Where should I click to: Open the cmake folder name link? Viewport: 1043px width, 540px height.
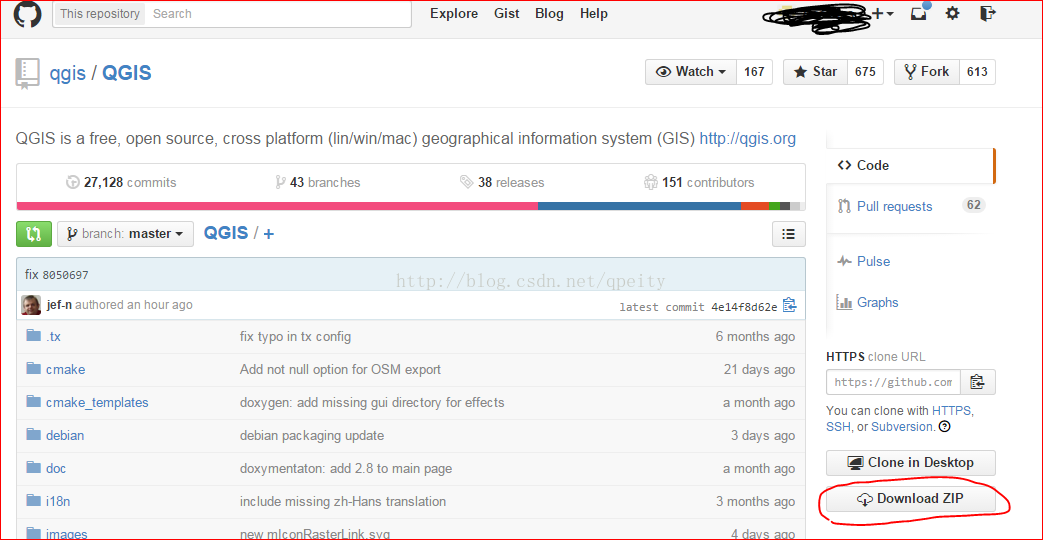pyautogui.click(x=65, y=369)
